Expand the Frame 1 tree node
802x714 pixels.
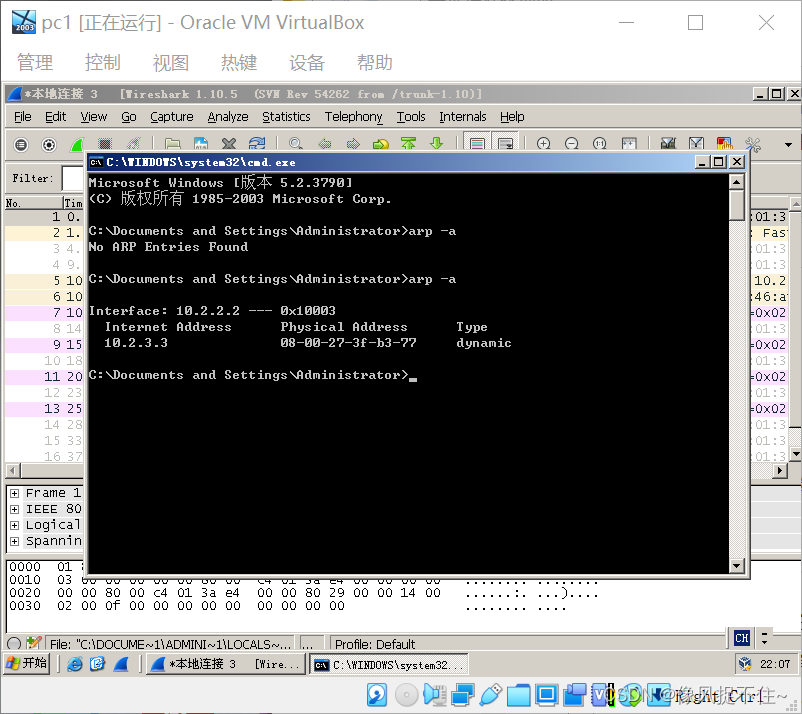point(15,494)
